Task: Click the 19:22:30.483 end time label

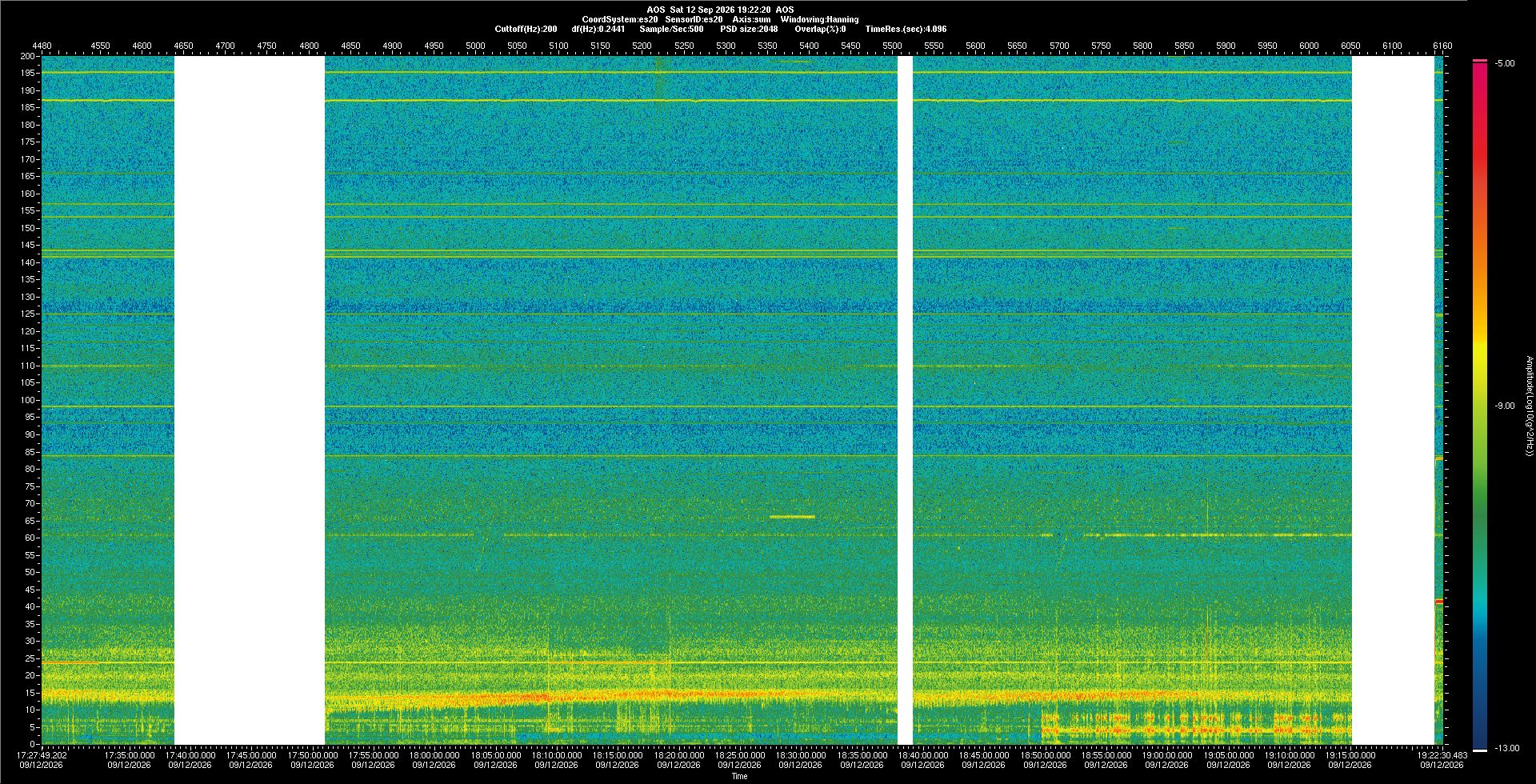Action: pos(1442,754)
